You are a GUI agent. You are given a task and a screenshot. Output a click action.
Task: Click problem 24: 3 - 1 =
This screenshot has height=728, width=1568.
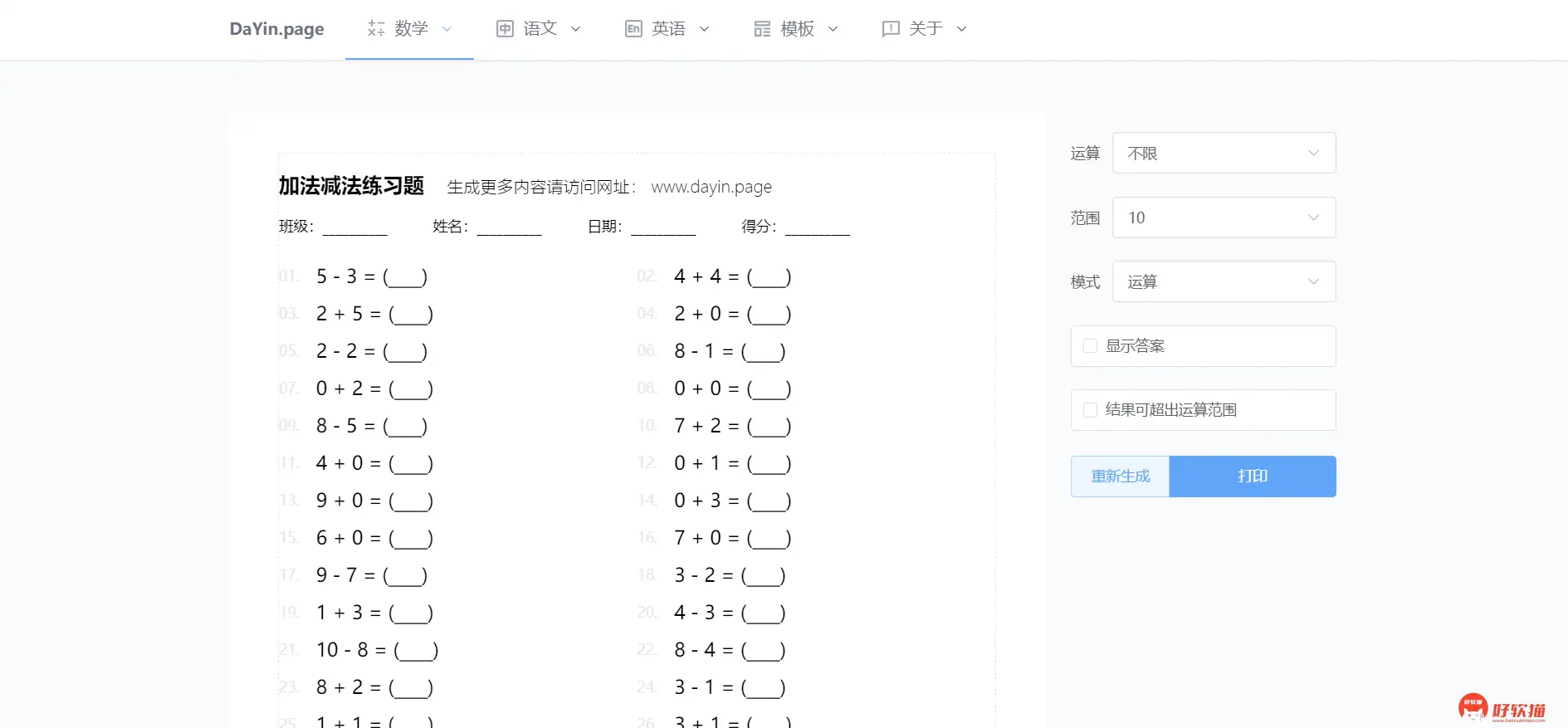point(730,687)
